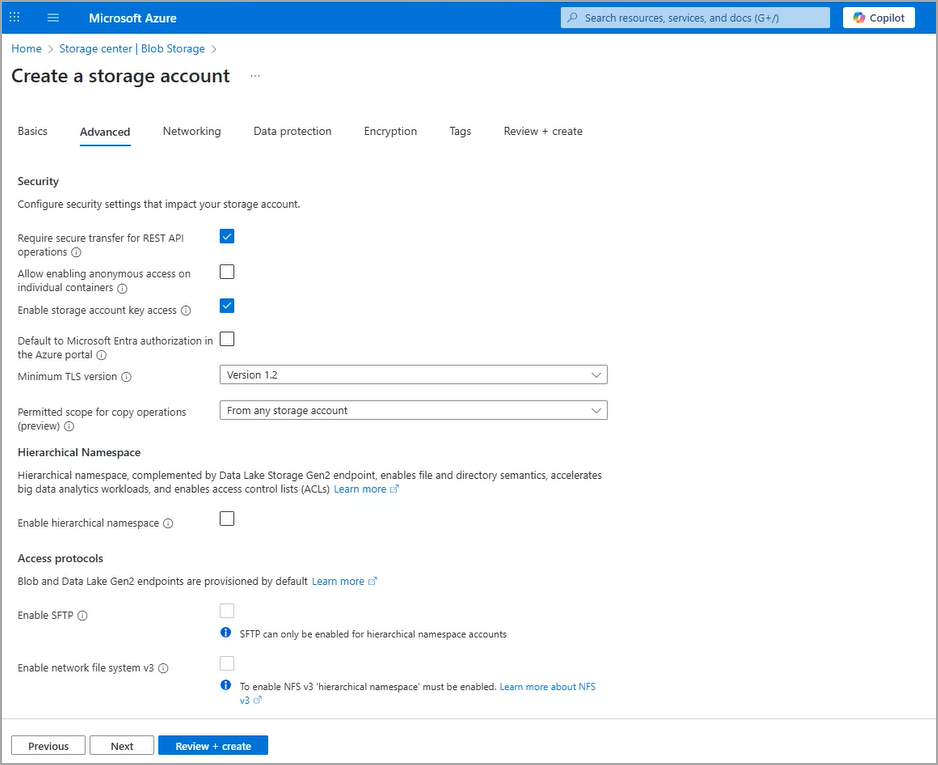This screenshot has width=938, height=765.
Task: Click the blue Review + create button
Action: pyautogui.click(x=213, y=746)
